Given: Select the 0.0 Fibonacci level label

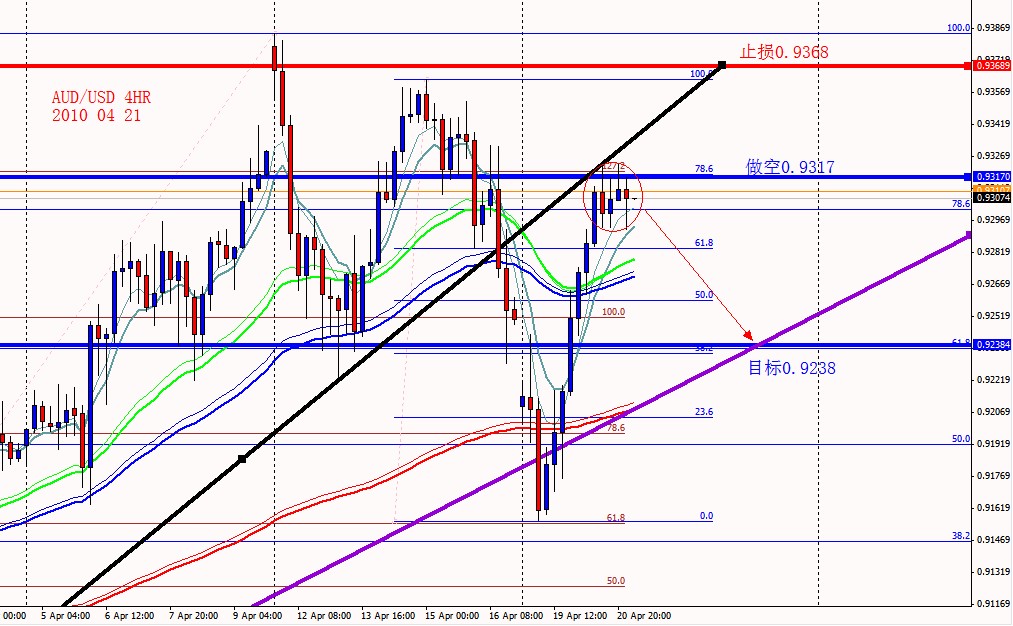Looking at the screenshot, I should pyautogui.click(x=707, y=516).
